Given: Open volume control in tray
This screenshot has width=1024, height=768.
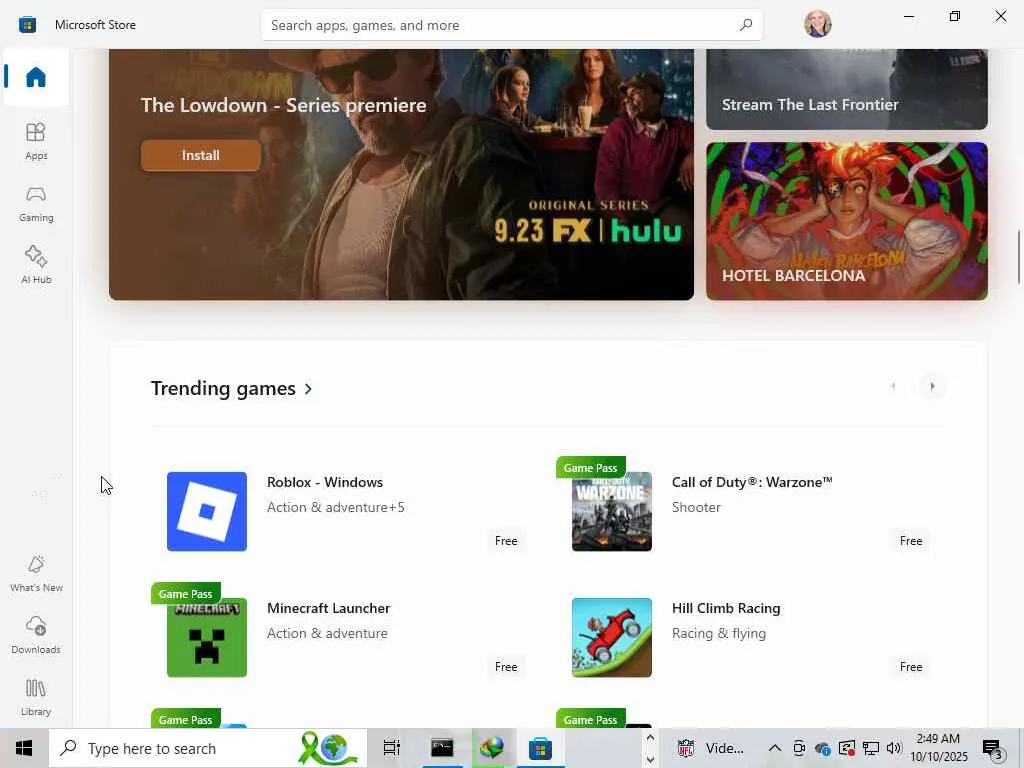Looking at the screenshot, I should click(893, 748).
